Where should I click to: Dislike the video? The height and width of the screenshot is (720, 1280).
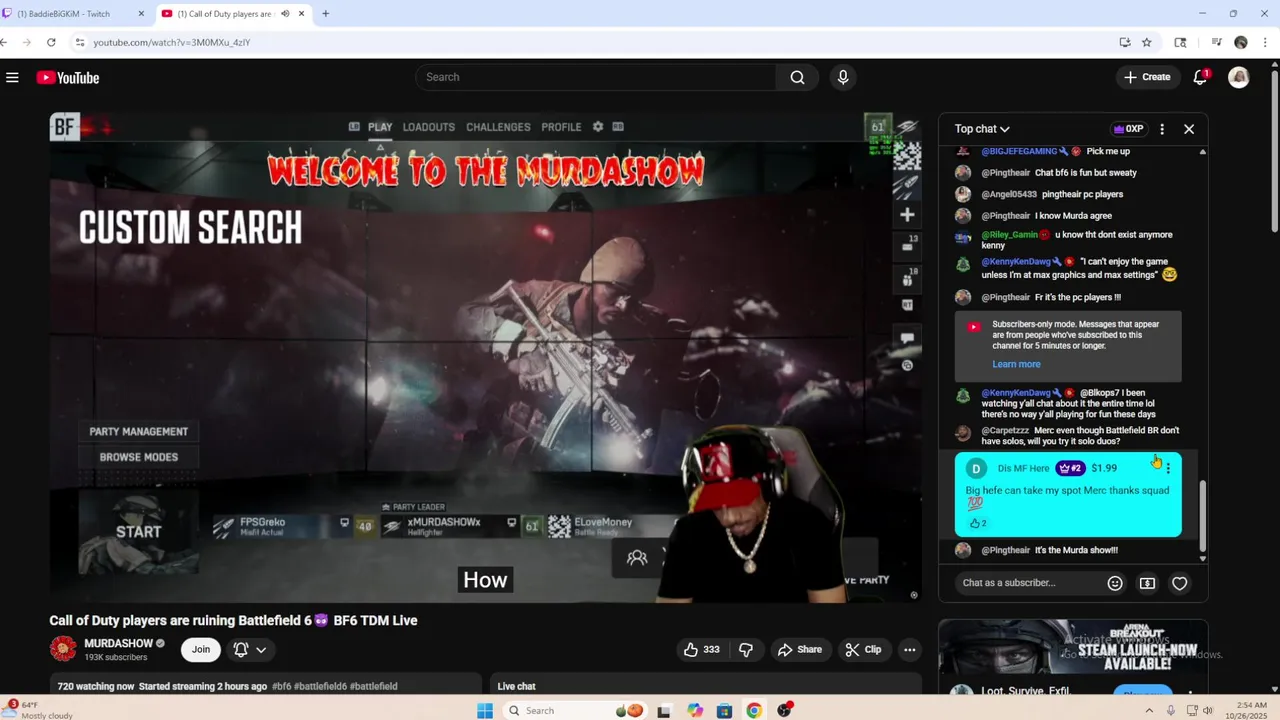746,649
